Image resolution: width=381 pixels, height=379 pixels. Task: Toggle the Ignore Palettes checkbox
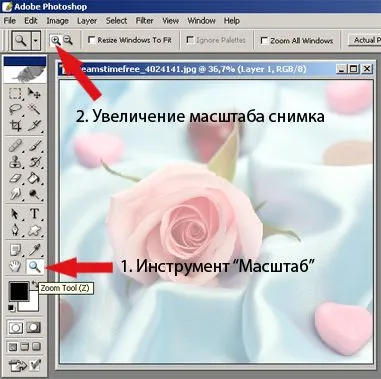[x=190, y=40]
